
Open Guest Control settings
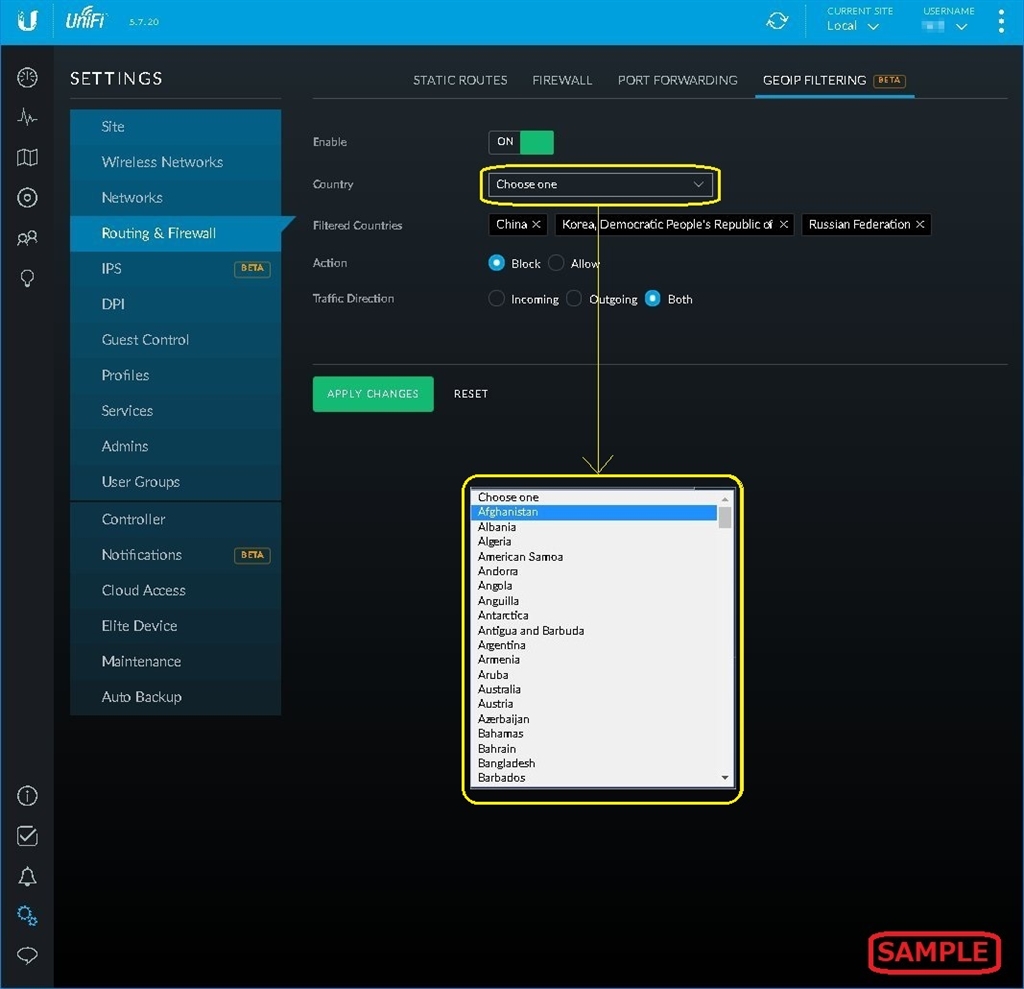175,340
